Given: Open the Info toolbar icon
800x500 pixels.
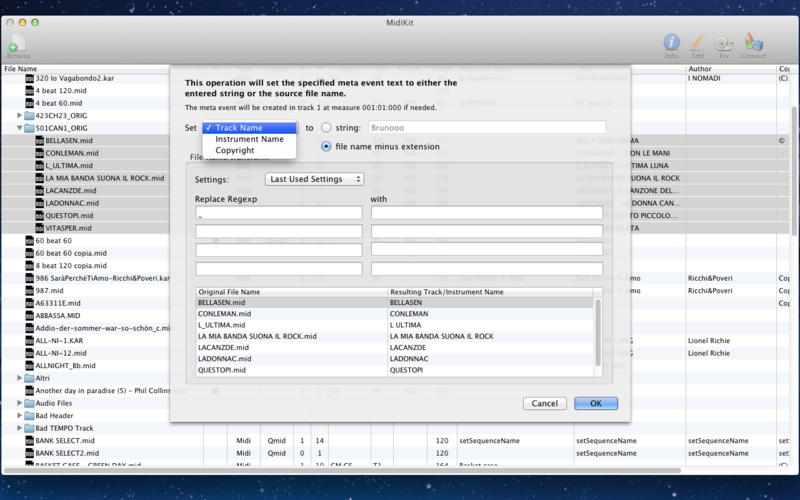Looking at the screenshot, I should click(671, 45).
